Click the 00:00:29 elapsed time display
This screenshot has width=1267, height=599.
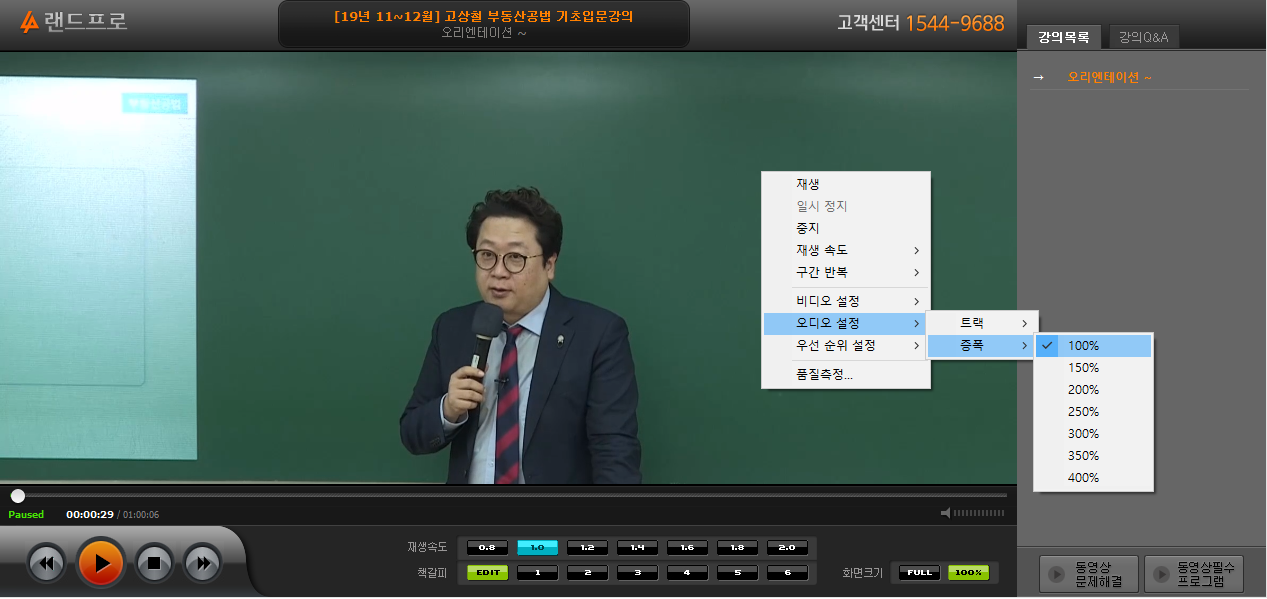coord(90,515)
